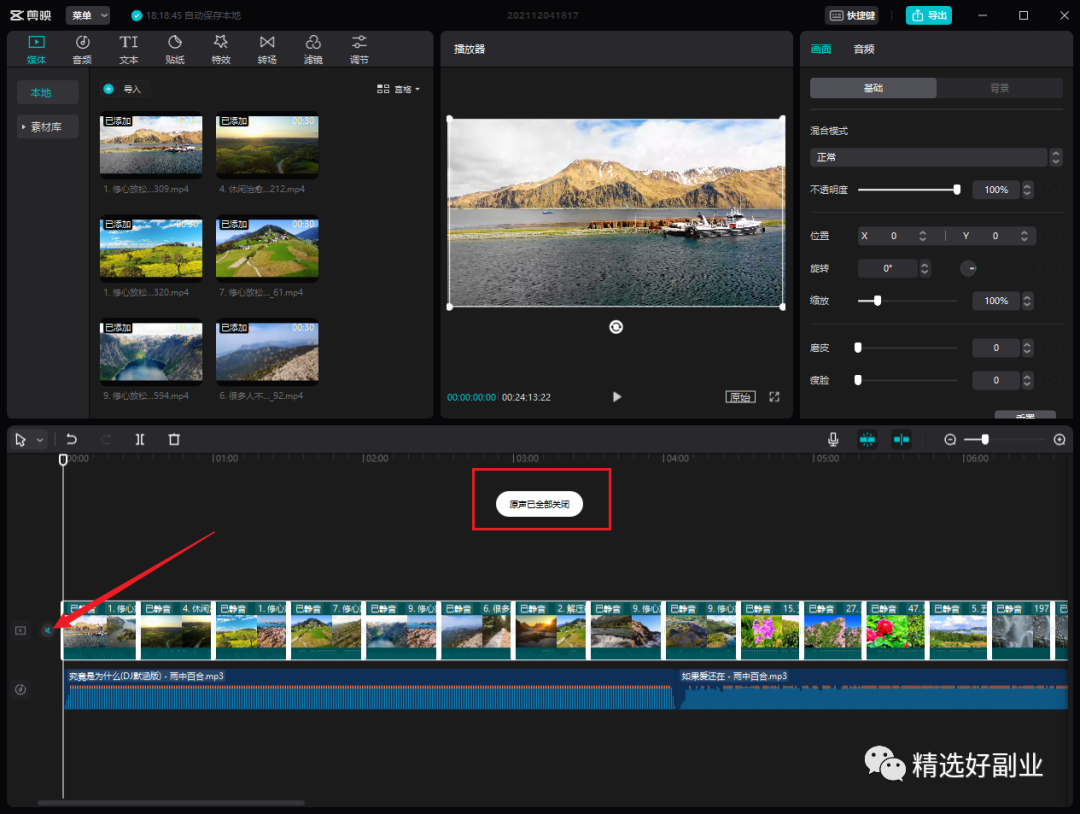Expand the 素材库 material library
This screenshot has width=1080, height=814.
coord(47,127)
